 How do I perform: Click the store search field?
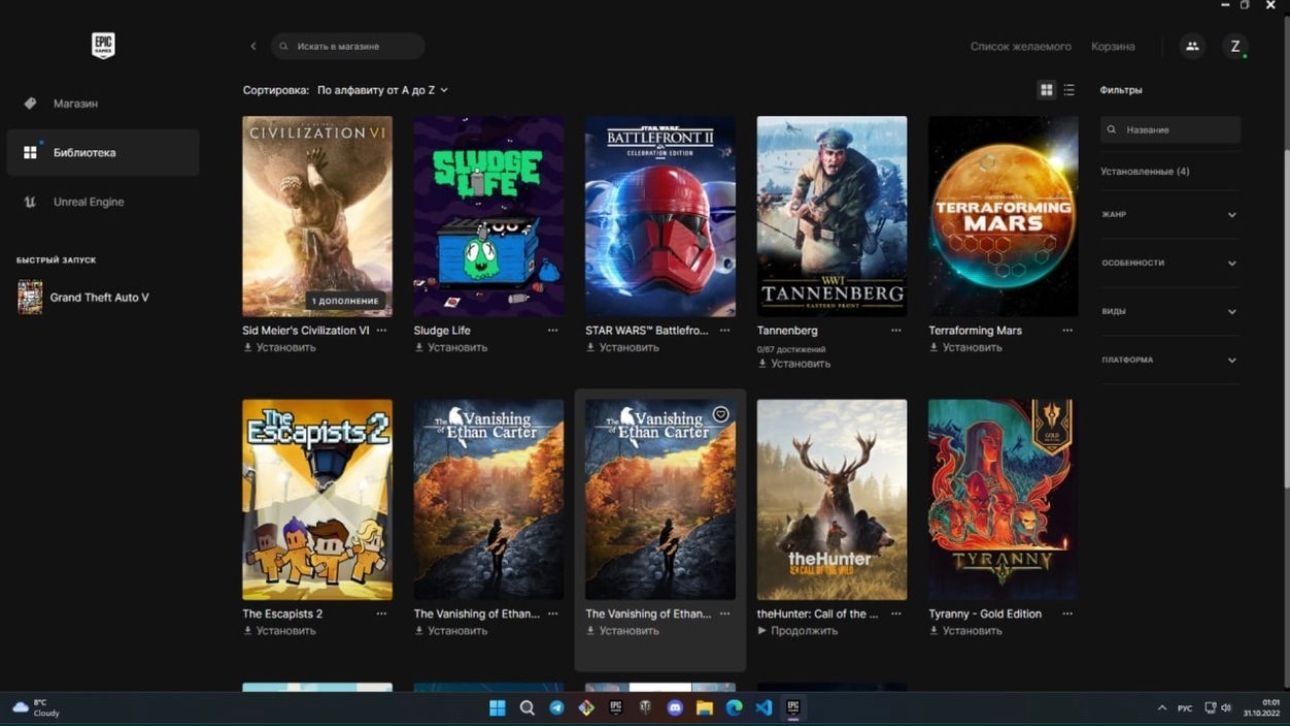click(x=348, y=46)
